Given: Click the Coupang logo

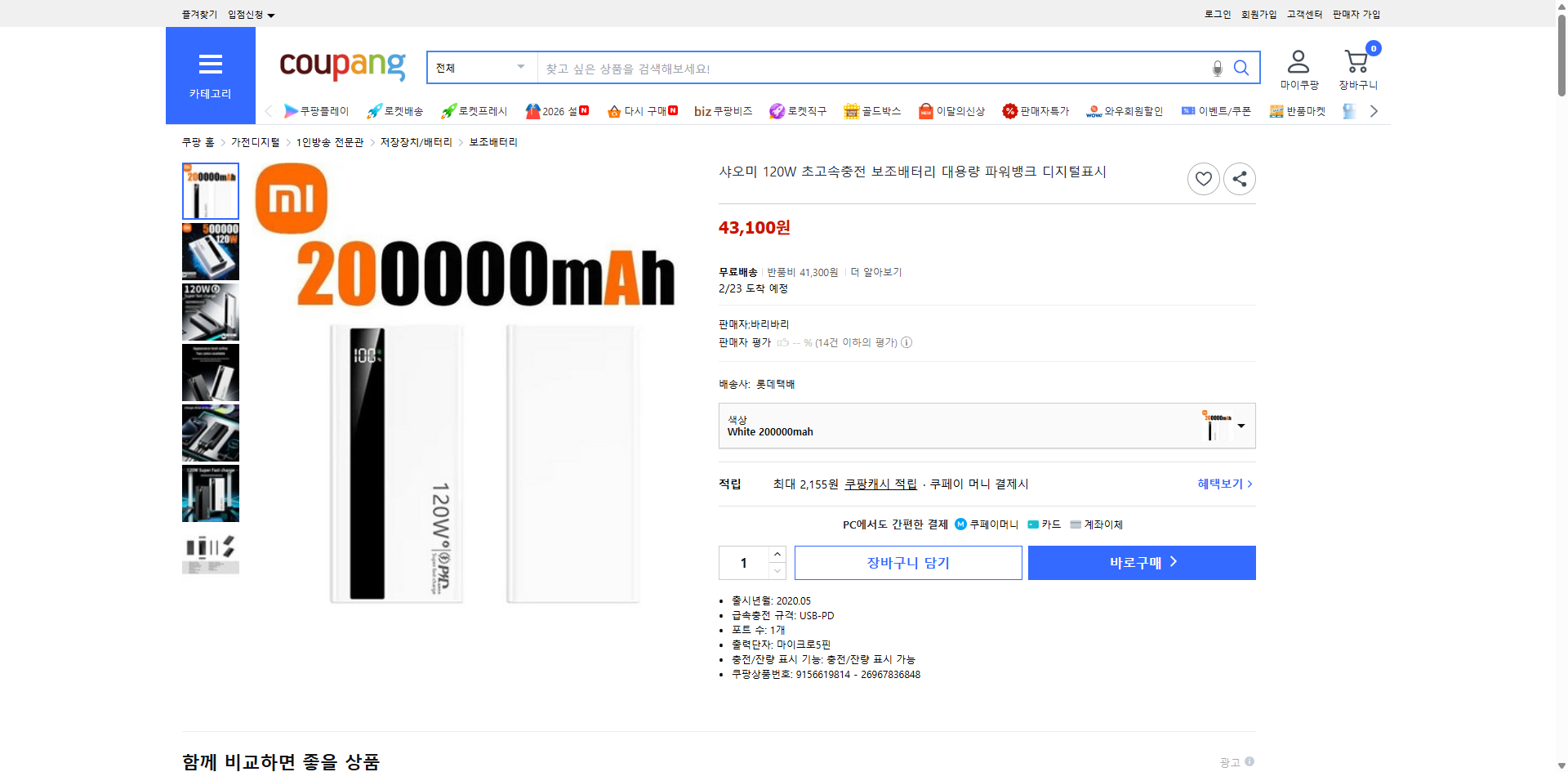Looking at the screenshot, I should pos(341,67).
